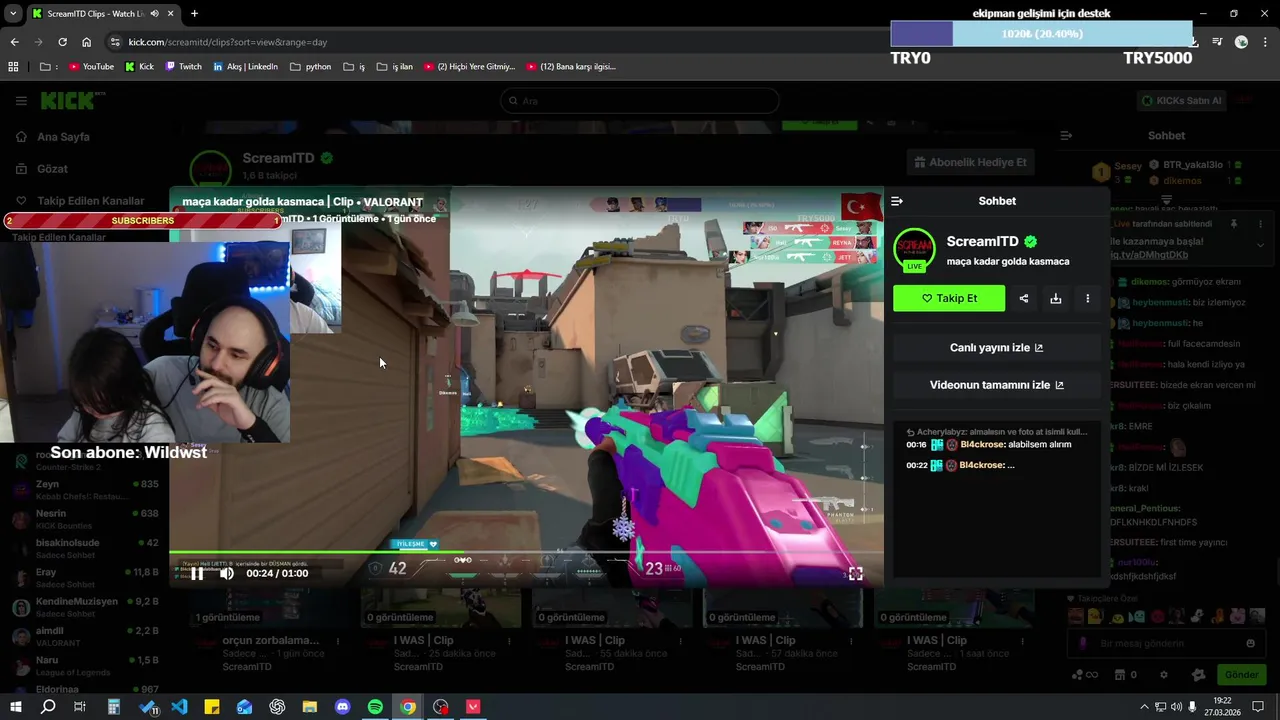
Task: Open the clip's three-dot options menu
Action: [1087, 298]
